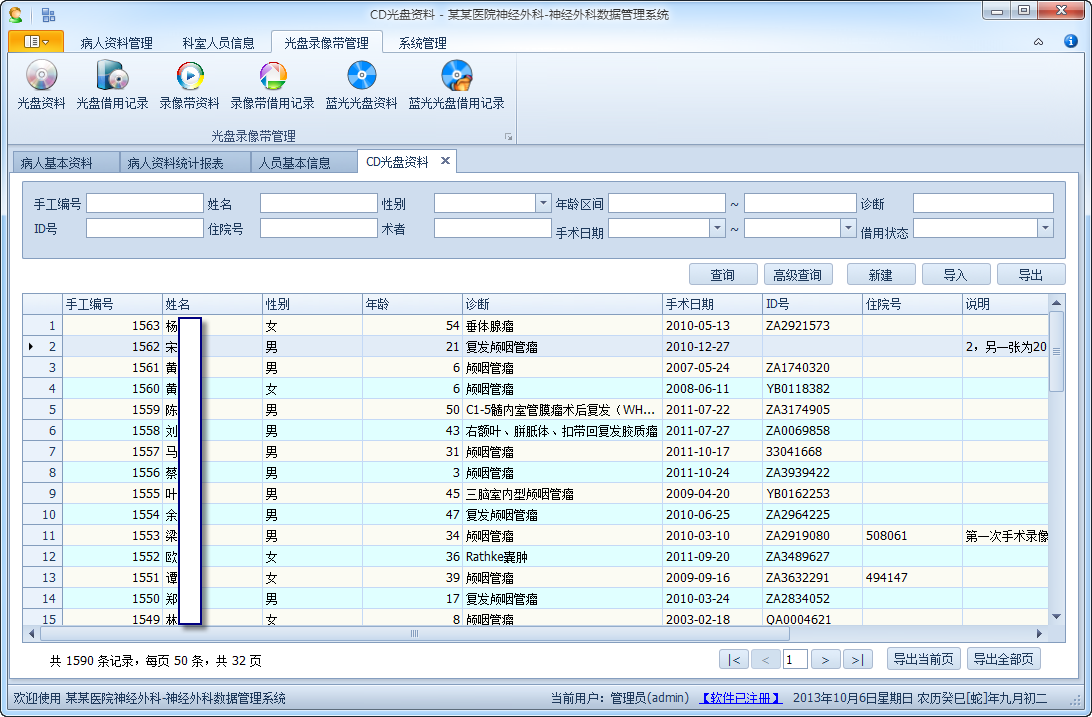Screen dimensions: 1092x717
Task: Go to the last page of records
Action: click(857, 659)
